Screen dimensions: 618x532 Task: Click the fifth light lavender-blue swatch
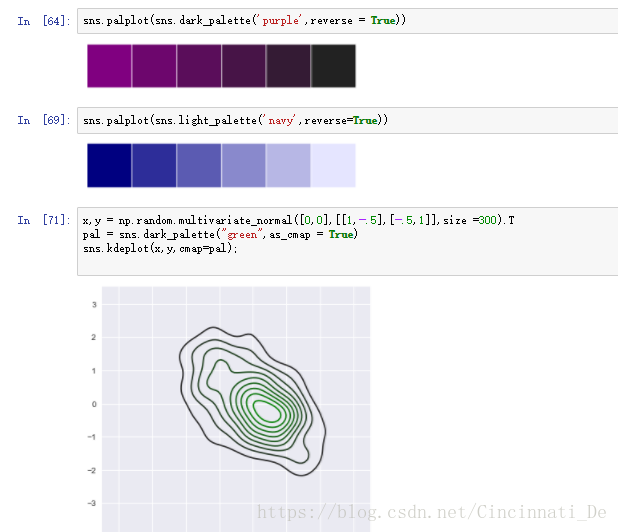tap(289, 165)
